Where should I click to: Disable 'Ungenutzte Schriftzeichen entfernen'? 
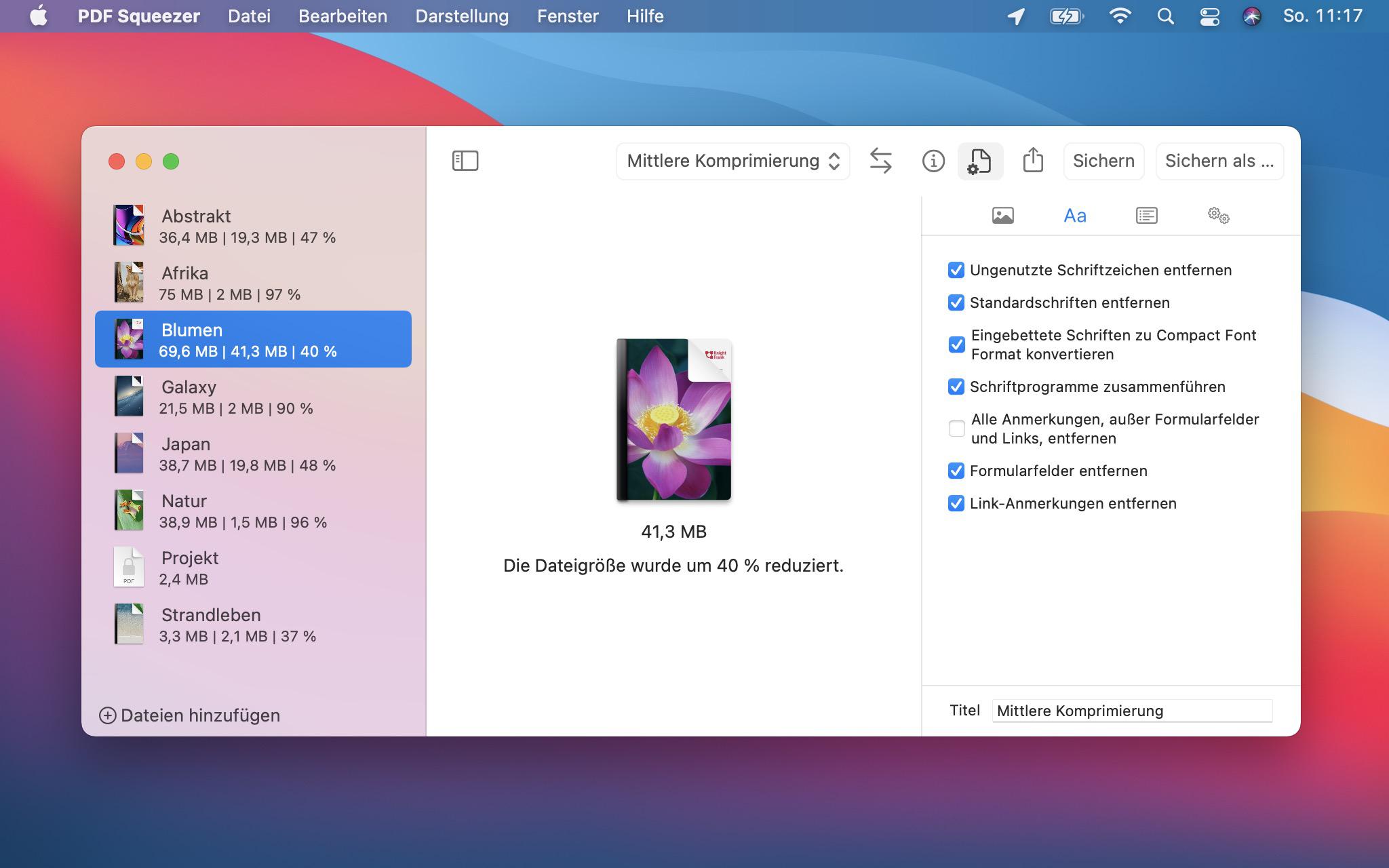click(x=956, y=270)
